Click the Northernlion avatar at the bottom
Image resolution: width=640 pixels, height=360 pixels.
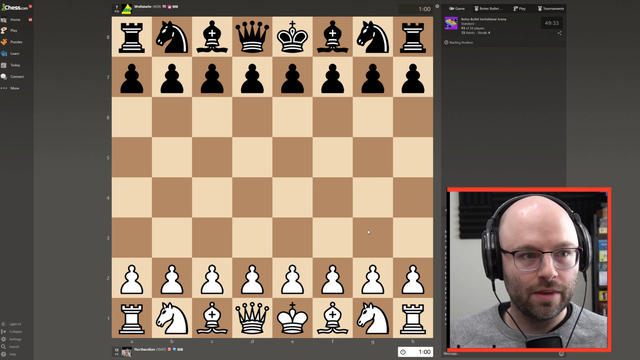click(x=127, y=351)
